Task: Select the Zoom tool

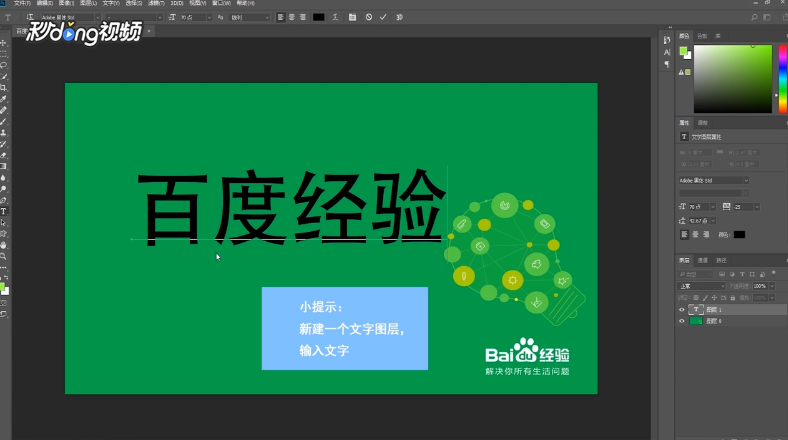Action: point(4,256)
